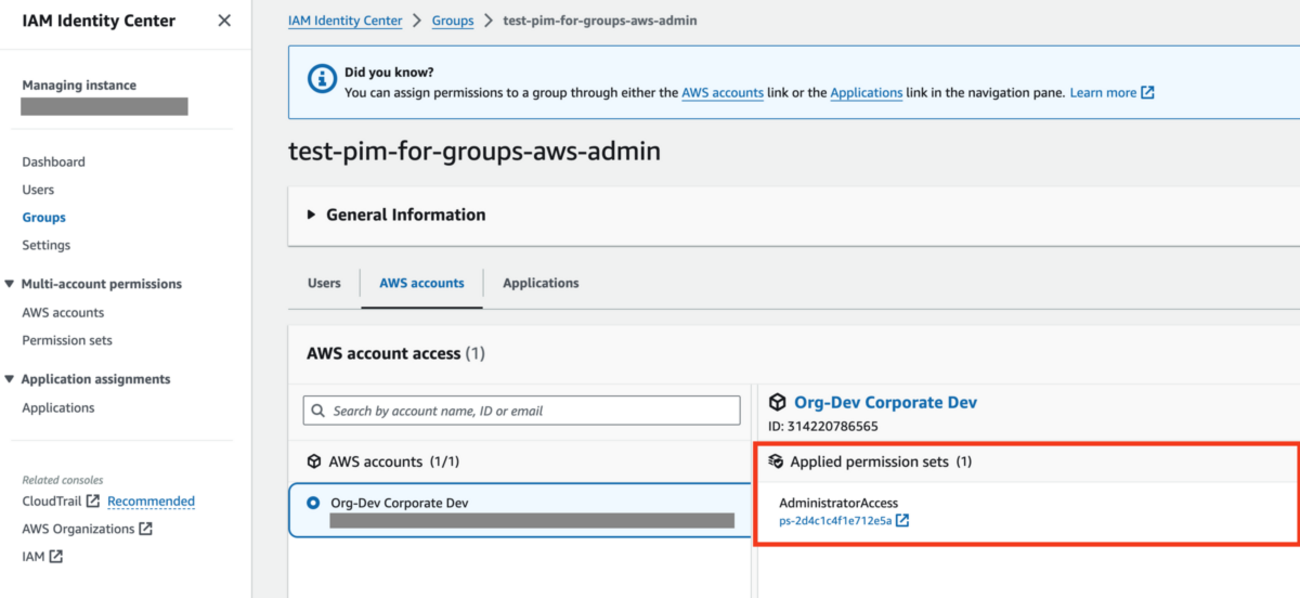Close the IAM Identity Center navigation pane
The width and height of the screenshot is (1300, 598).
coord(224,21)
